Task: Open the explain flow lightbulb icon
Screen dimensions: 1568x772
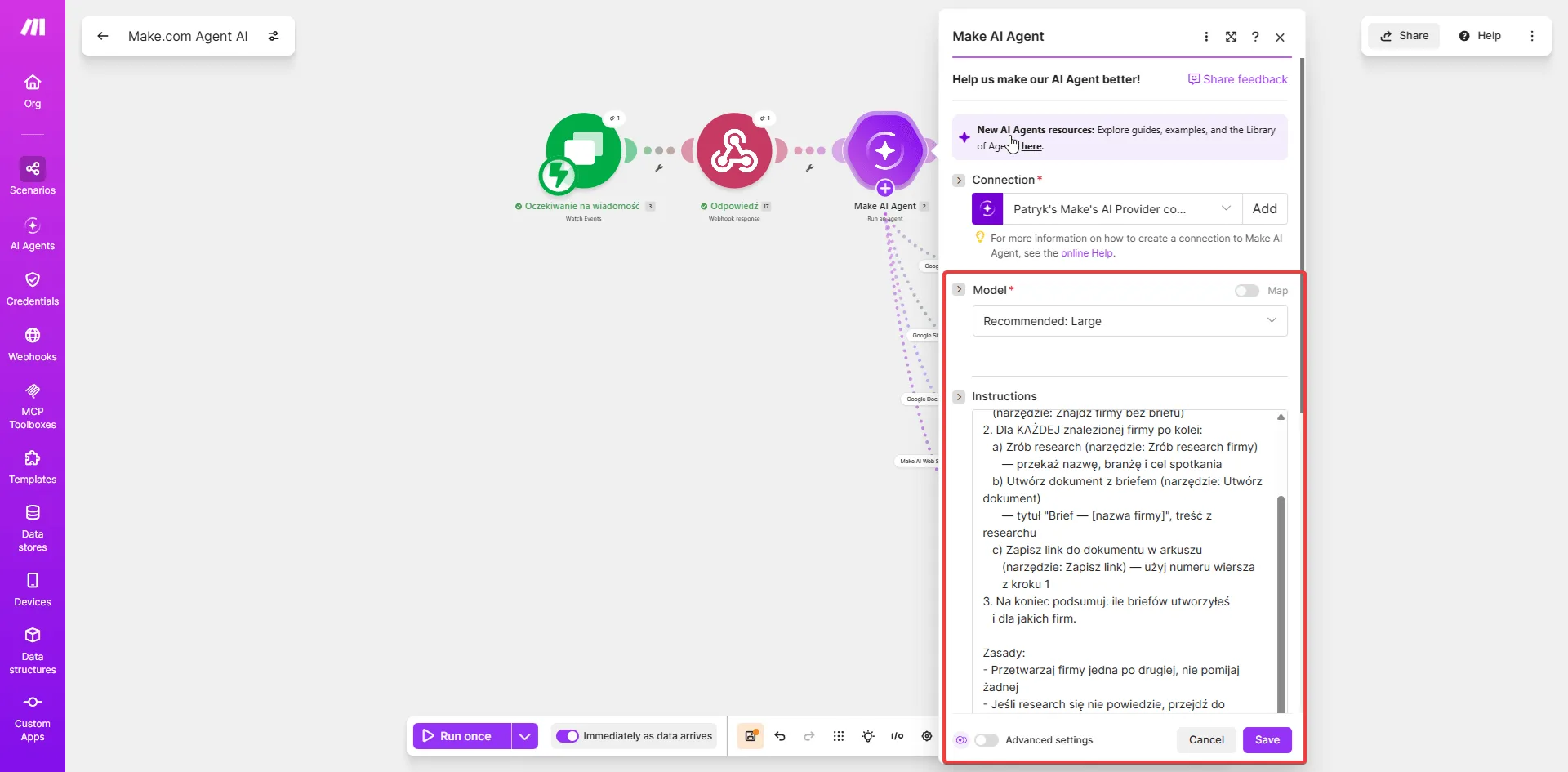Action: pyautogui.click(x=868, y=736)
